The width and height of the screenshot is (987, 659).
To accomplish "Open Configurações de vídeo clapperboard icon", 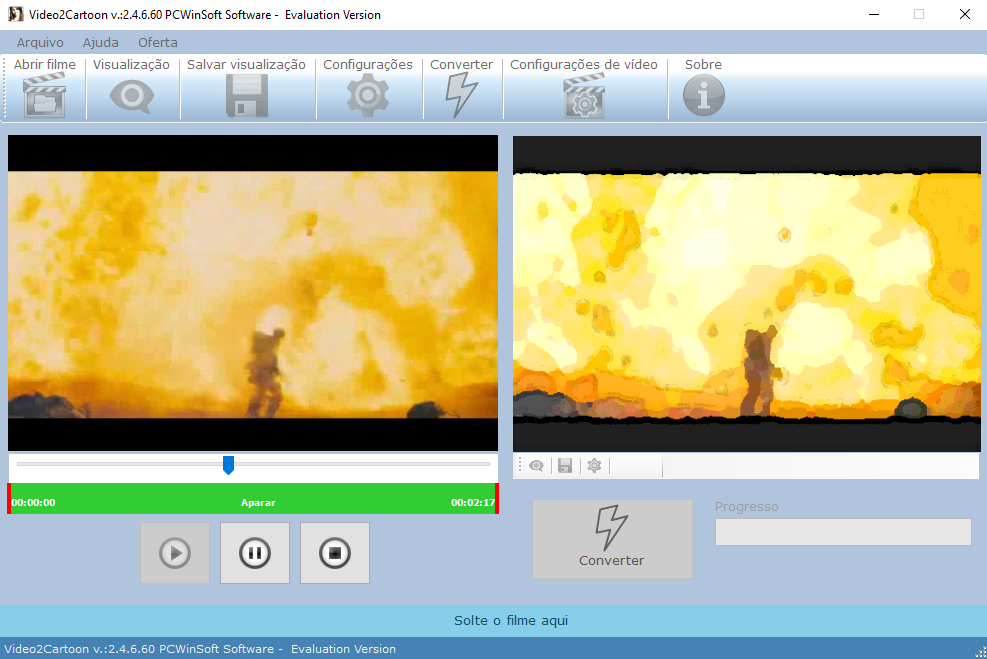I will click(584, 96).
